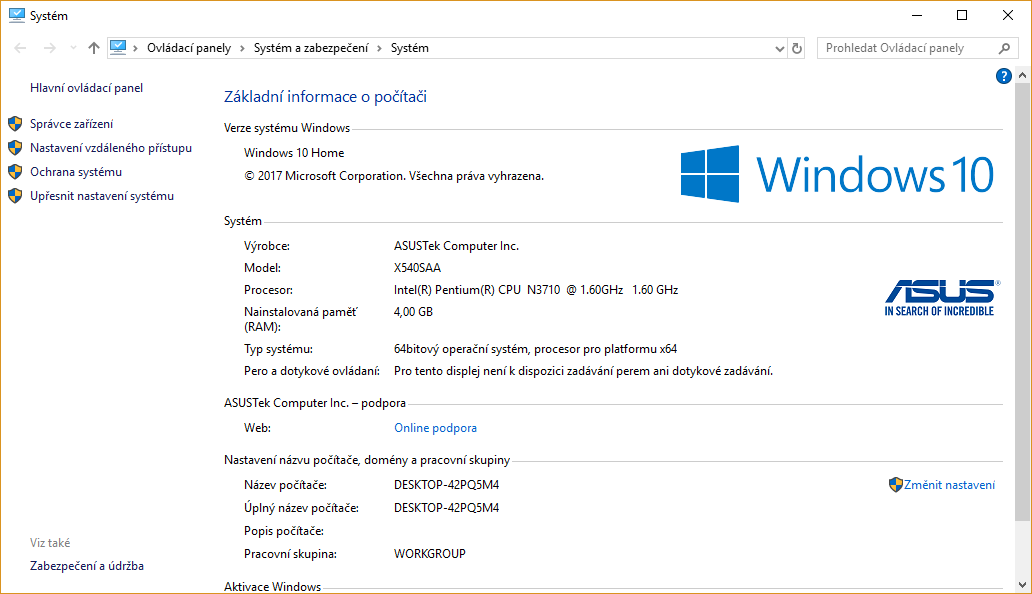This screenshot has width=1032, height=594.
Task: Click the shield icon beside Ochrana systému
Action: [x=15, y=172]
